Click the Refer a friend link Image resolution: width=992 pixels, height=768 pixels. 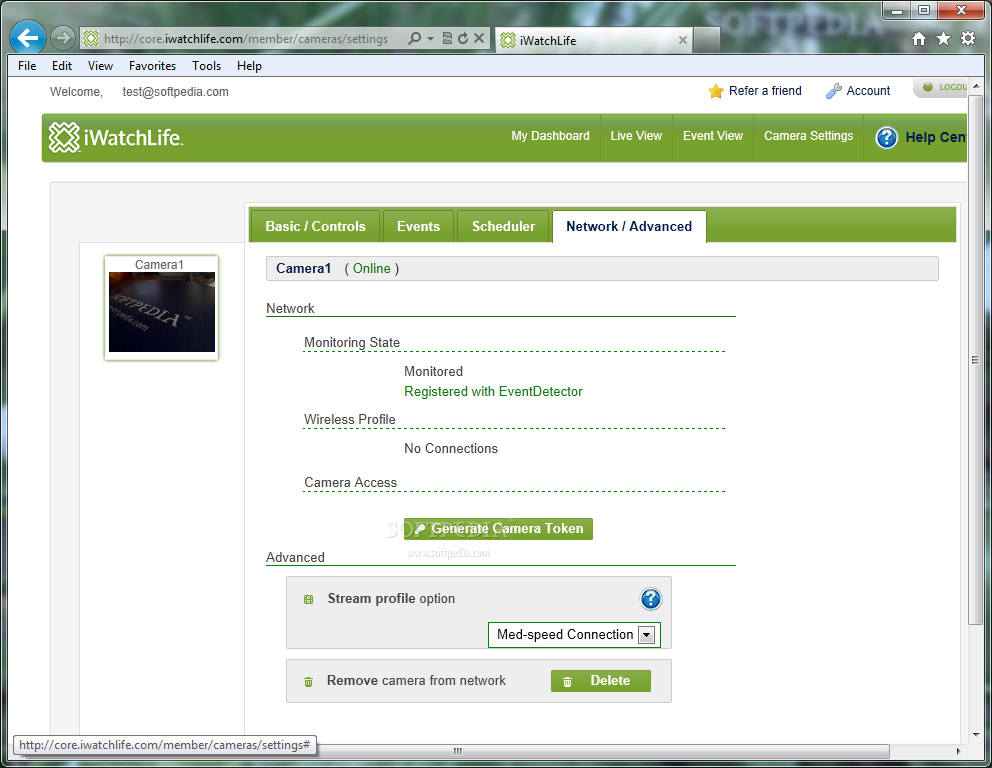coord(765,91)
